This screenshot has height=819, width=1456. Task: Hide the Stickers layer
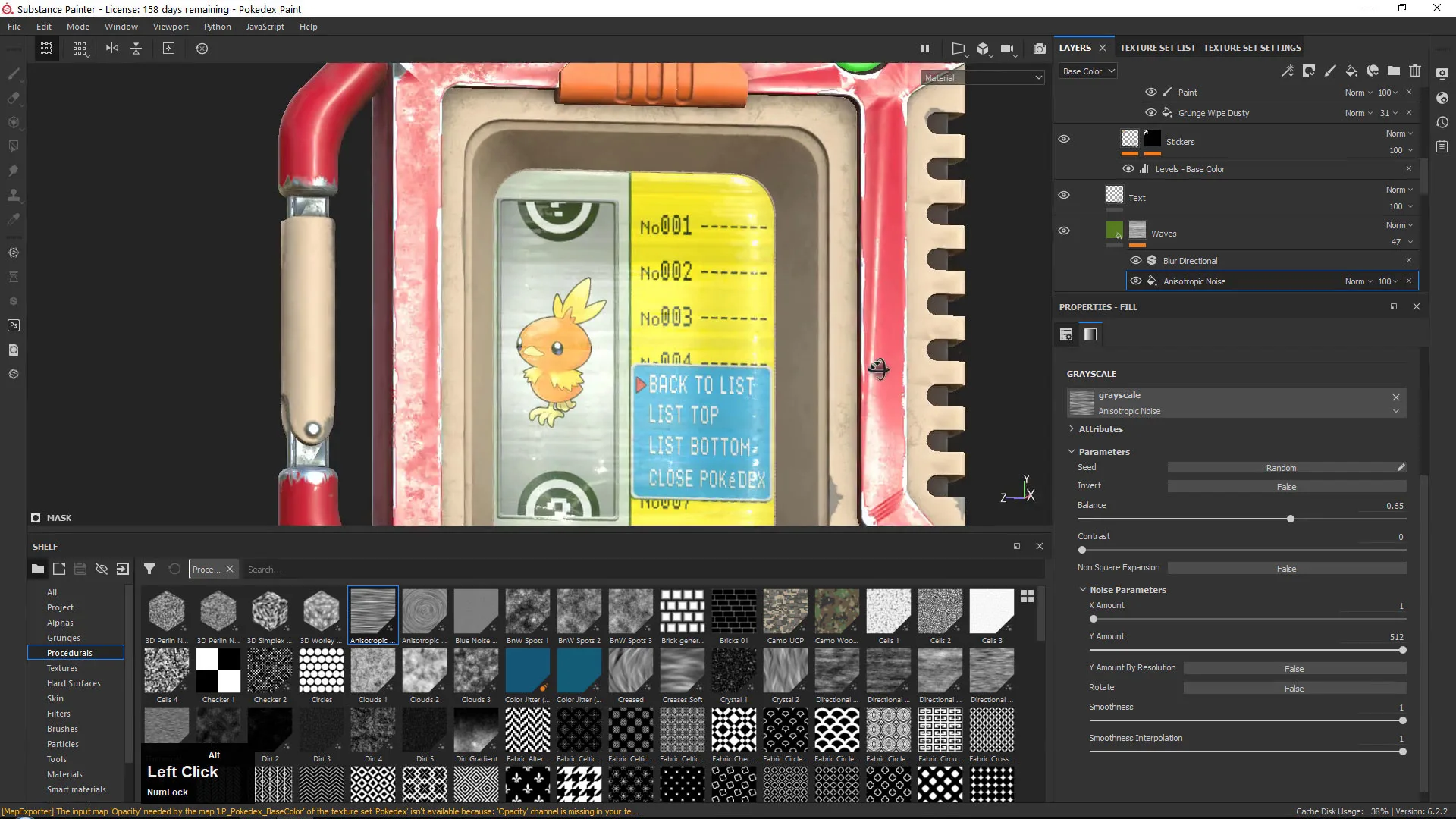point(1064,139)
